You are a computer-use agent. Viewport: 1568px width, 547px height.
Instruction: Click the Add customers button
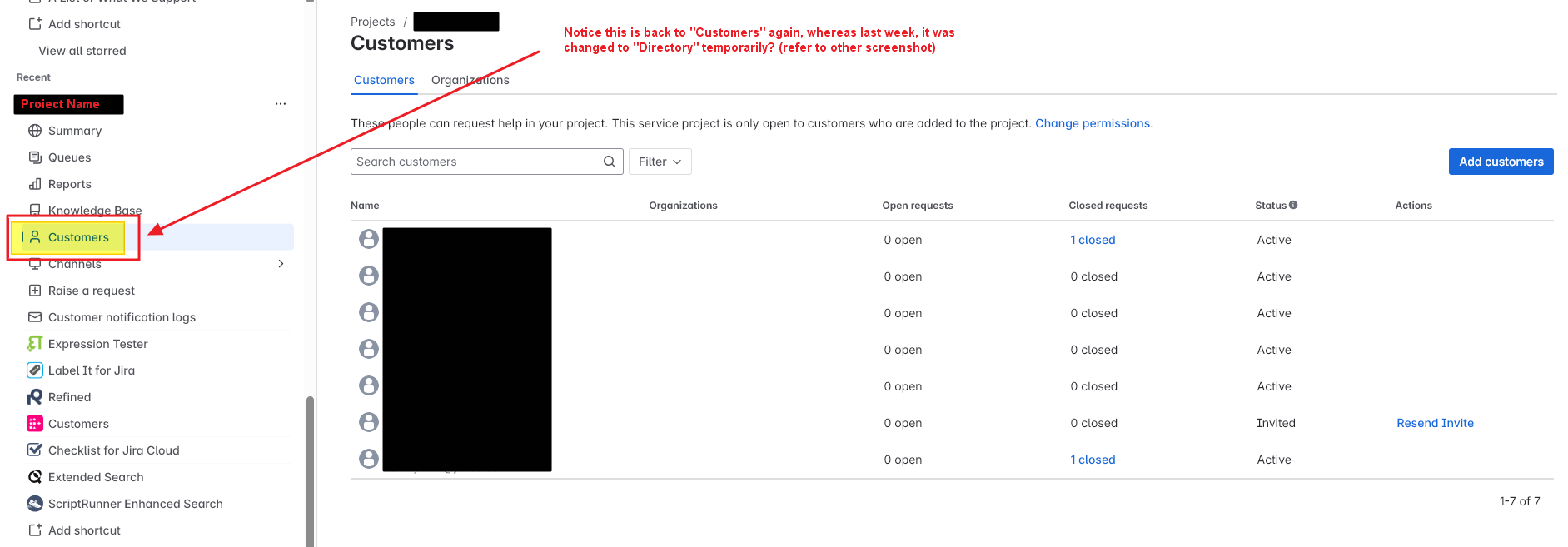tap(1501, 162)
